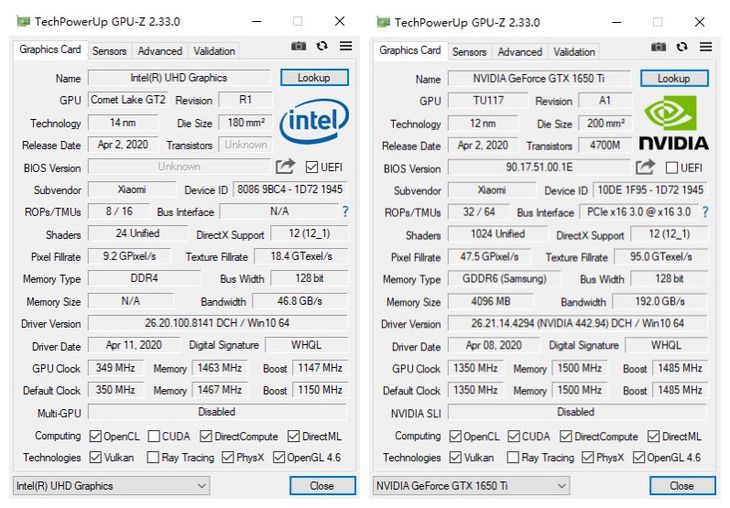Switch to Advanced tab in NVIDIA window
Viewport: 730px width, 508px height.
[520, 52]
